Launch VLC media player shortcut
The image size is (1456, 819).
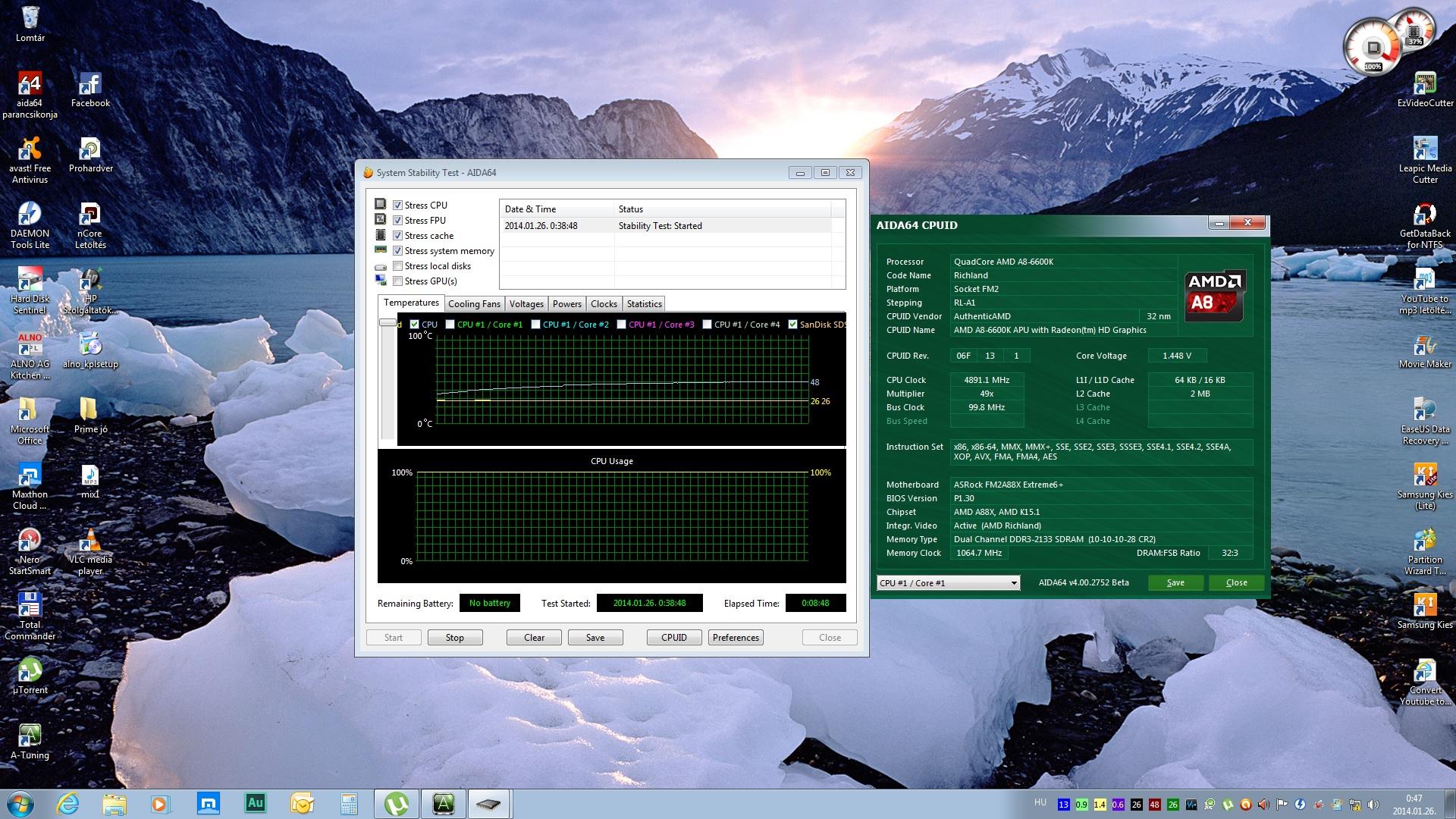click(90, 551)
